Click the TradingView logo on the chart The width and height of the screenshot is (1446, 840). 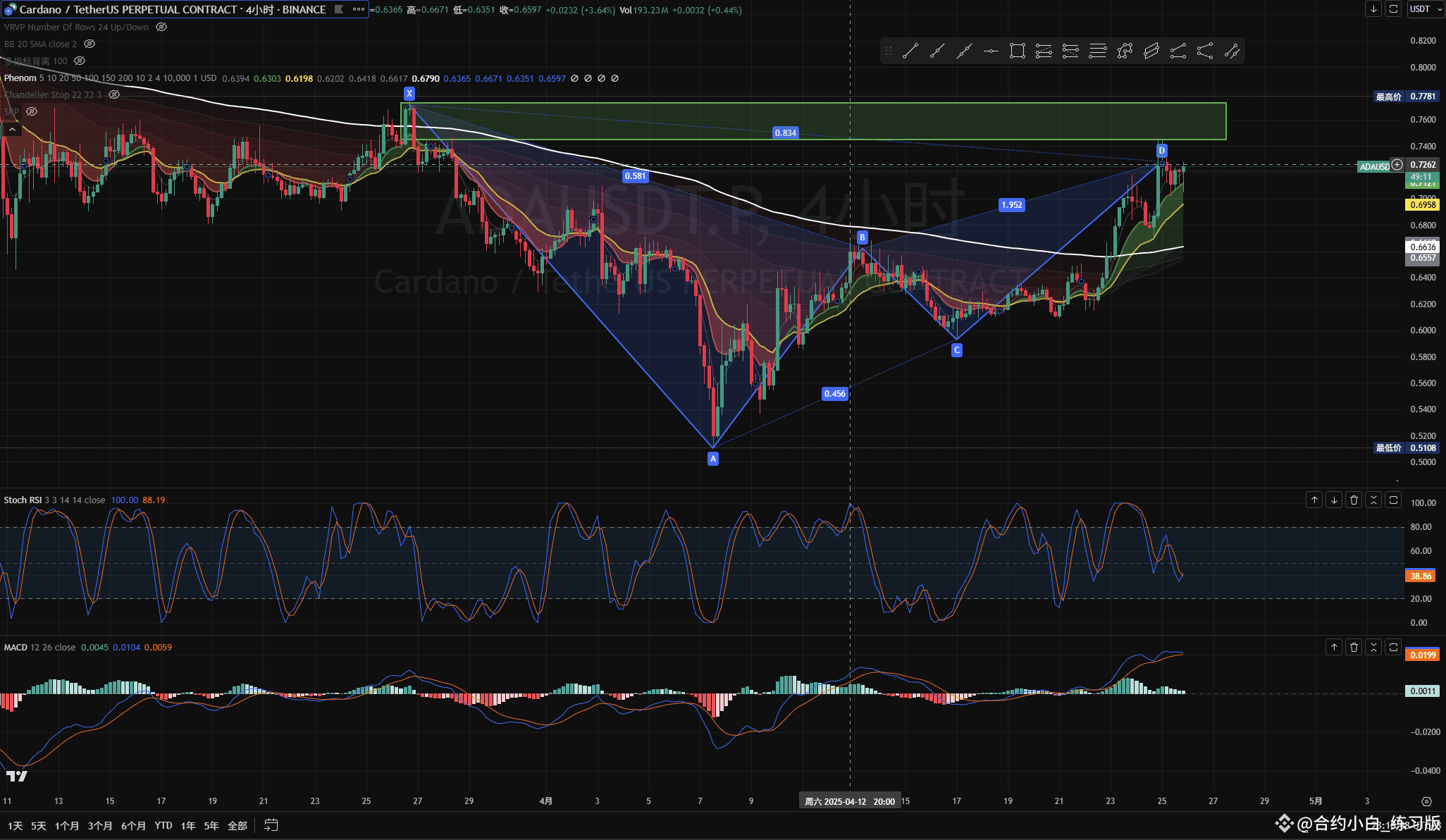[x=17, y=776]
